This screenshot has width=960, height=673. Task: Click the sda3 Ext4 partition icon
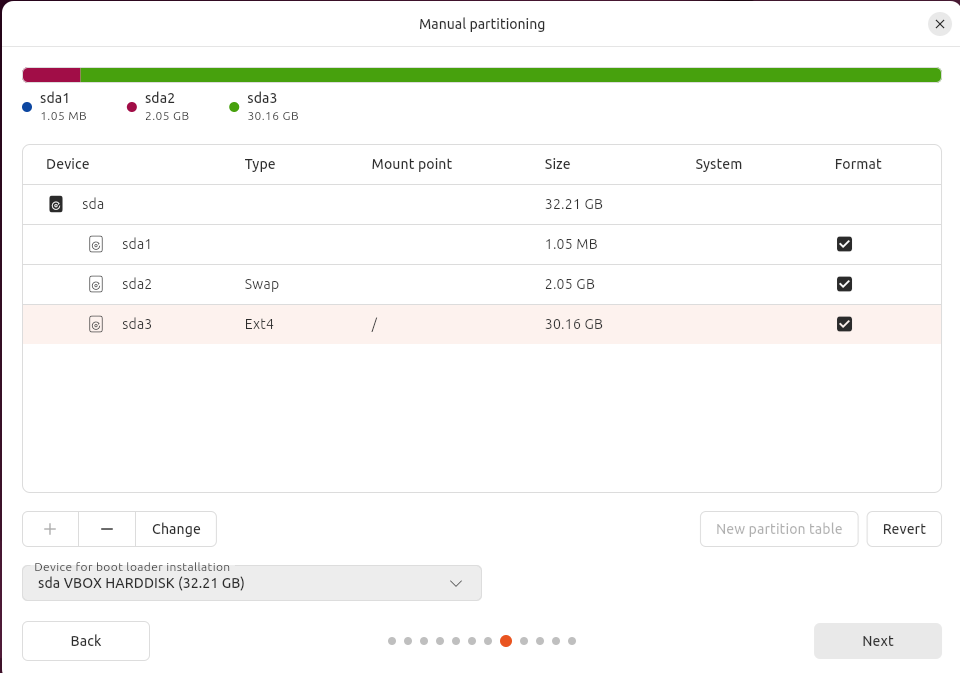click(x=96, y=324)
